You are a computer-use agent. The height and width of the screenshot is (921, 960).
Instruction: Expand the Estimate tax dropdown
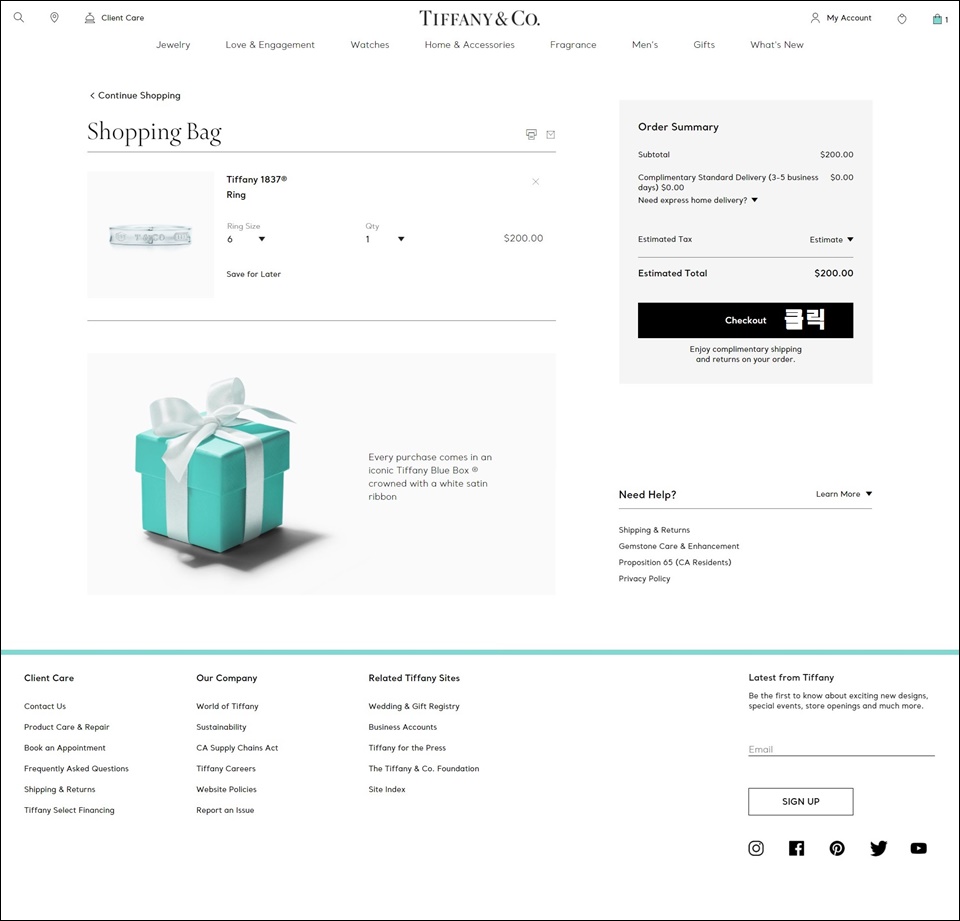pos(831,239)
